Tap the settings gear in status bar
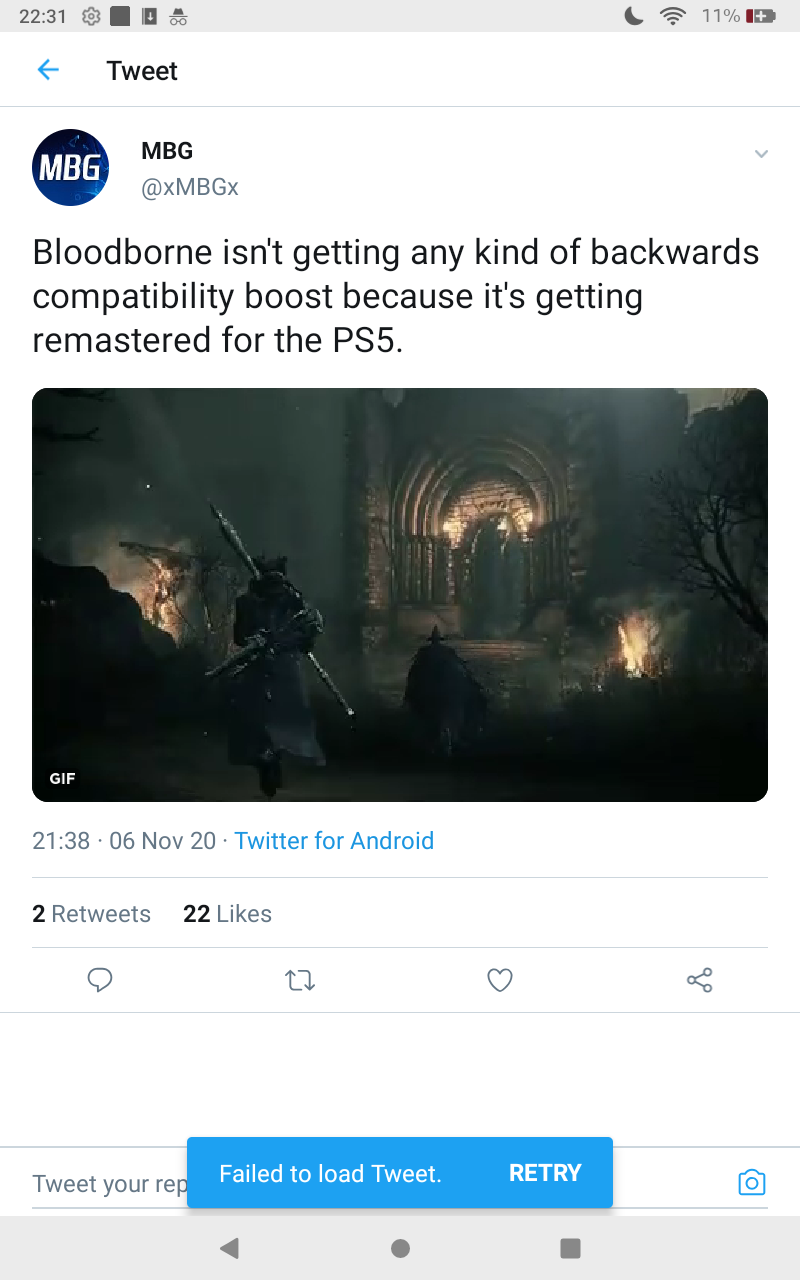Screen dimensions: 800x1280 coord(91,16)
